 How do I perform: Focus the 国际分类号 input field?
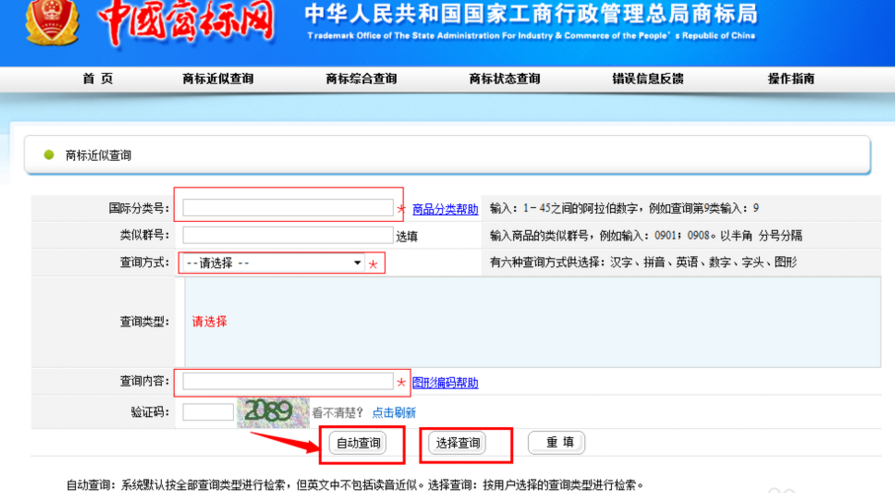(x=288, y=207)
